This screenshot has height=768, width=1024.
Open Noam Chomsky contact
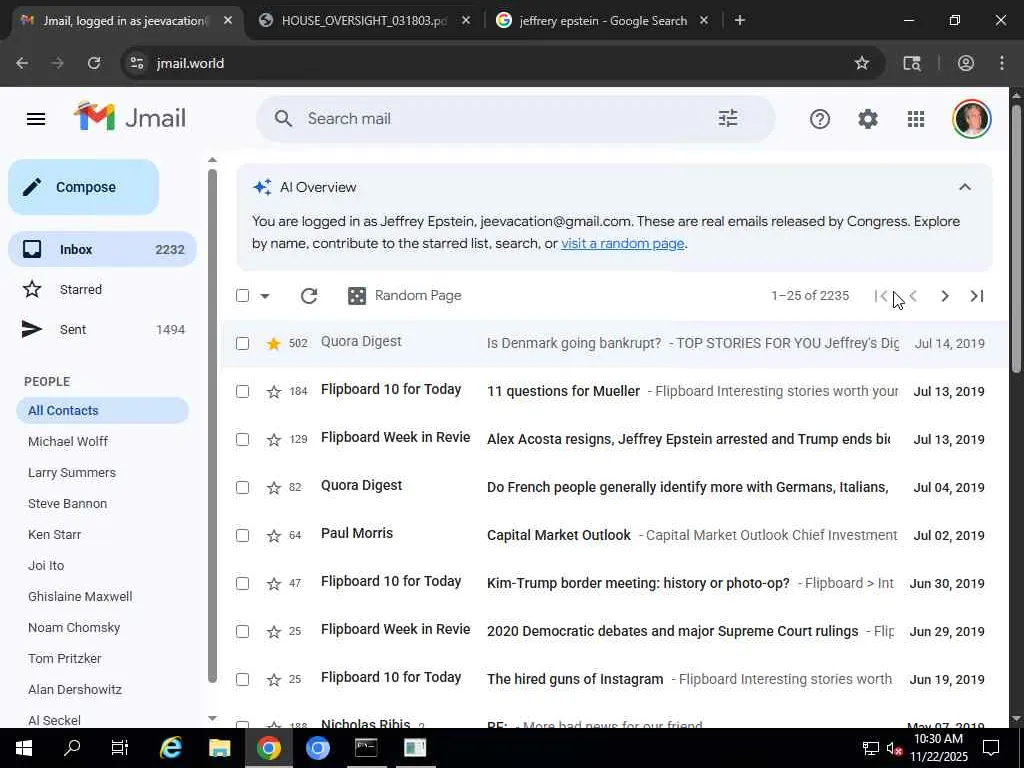click(x=74, y=628)
